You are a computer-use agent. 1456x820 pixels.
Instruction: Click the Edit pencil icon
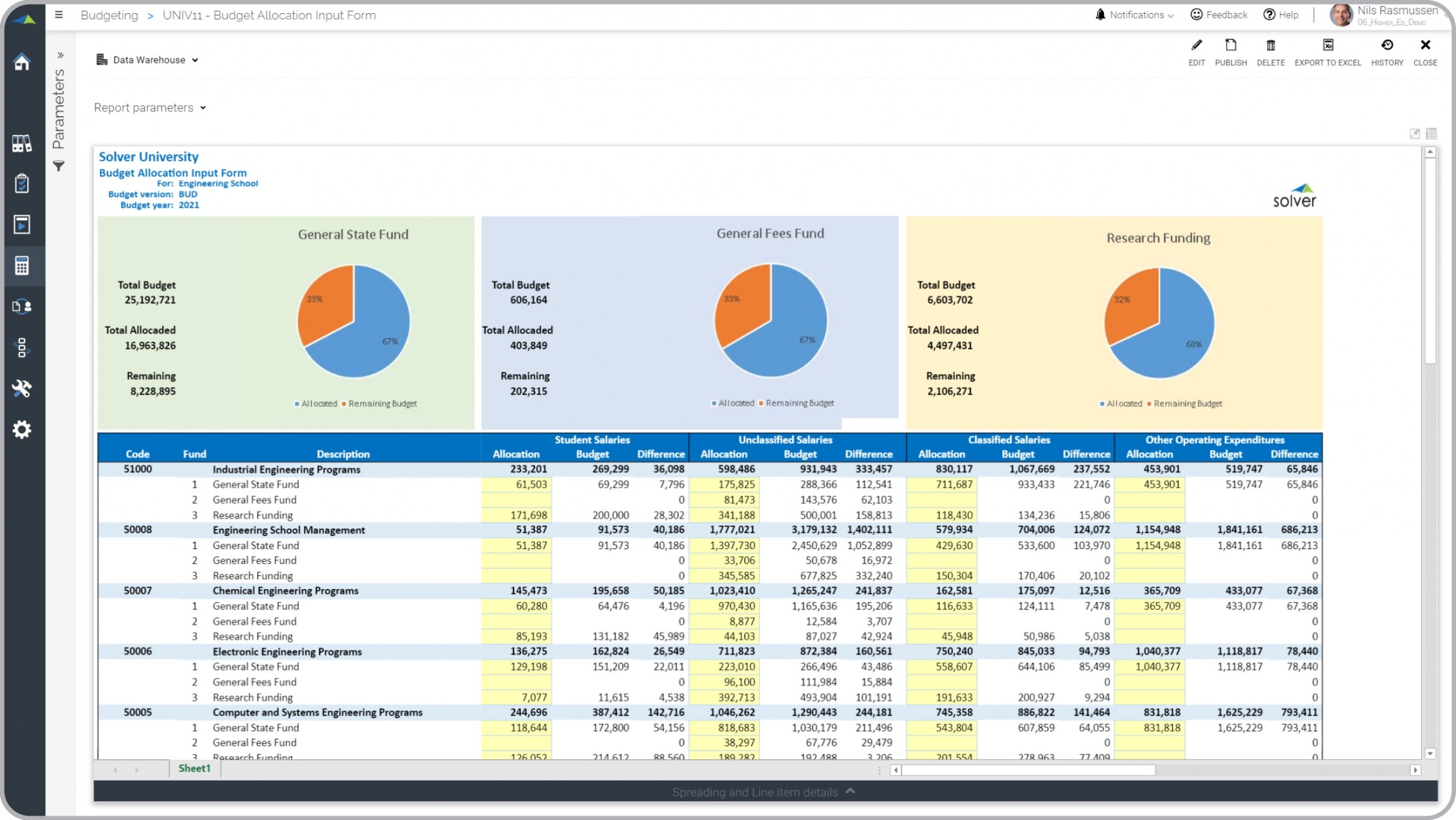[x=1196, y=46]
